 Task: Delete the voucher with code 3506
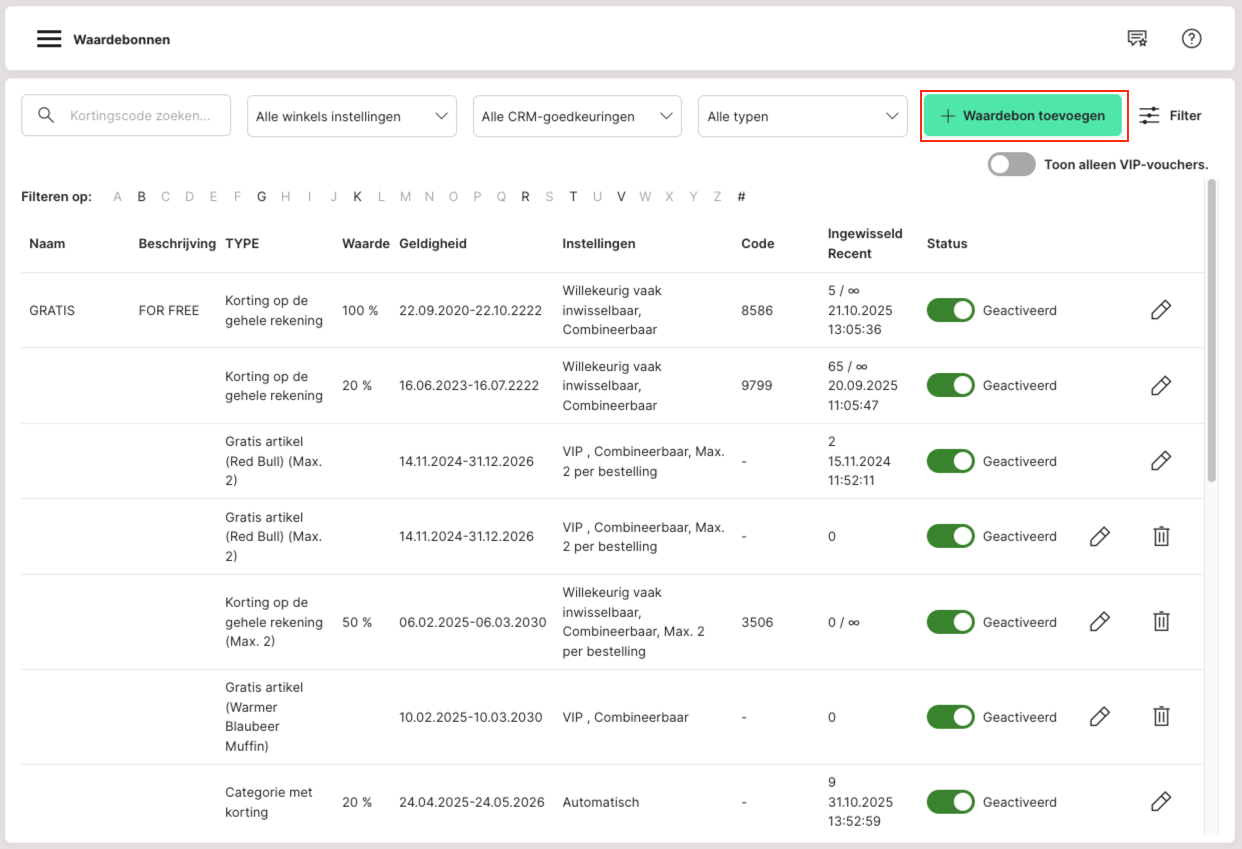tap(1160, 622)
